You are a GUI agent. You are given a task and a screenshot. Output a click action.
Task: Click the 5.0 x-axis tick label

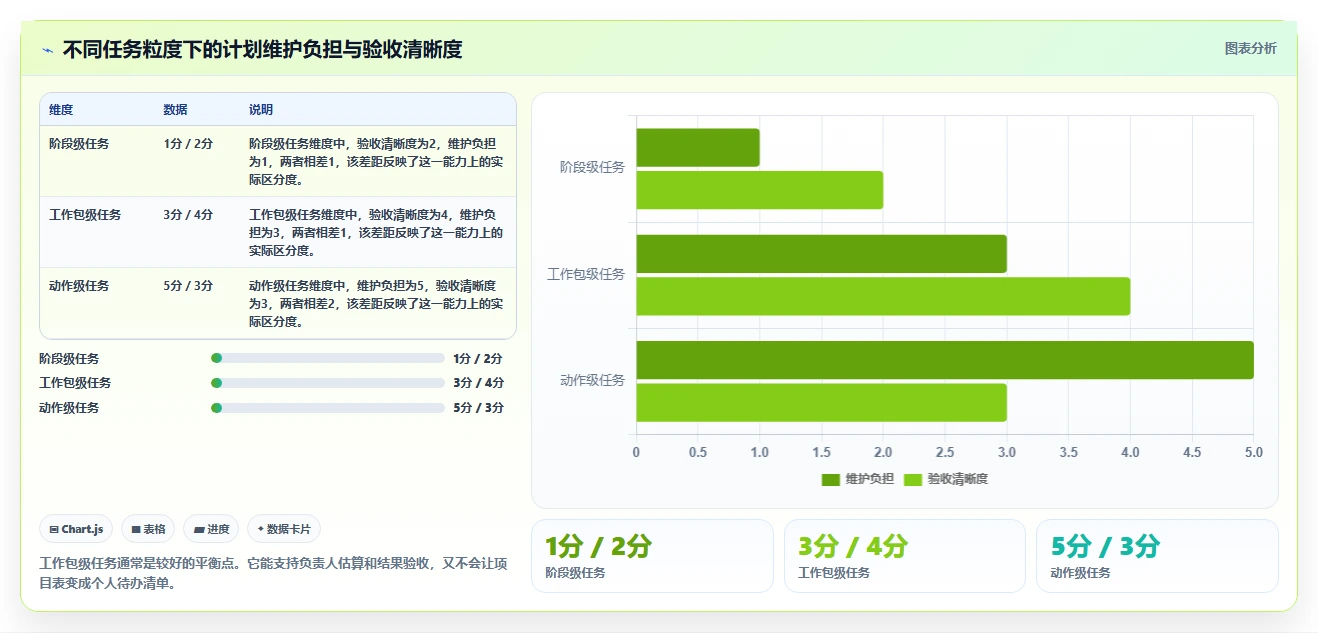pos(1253,453)
